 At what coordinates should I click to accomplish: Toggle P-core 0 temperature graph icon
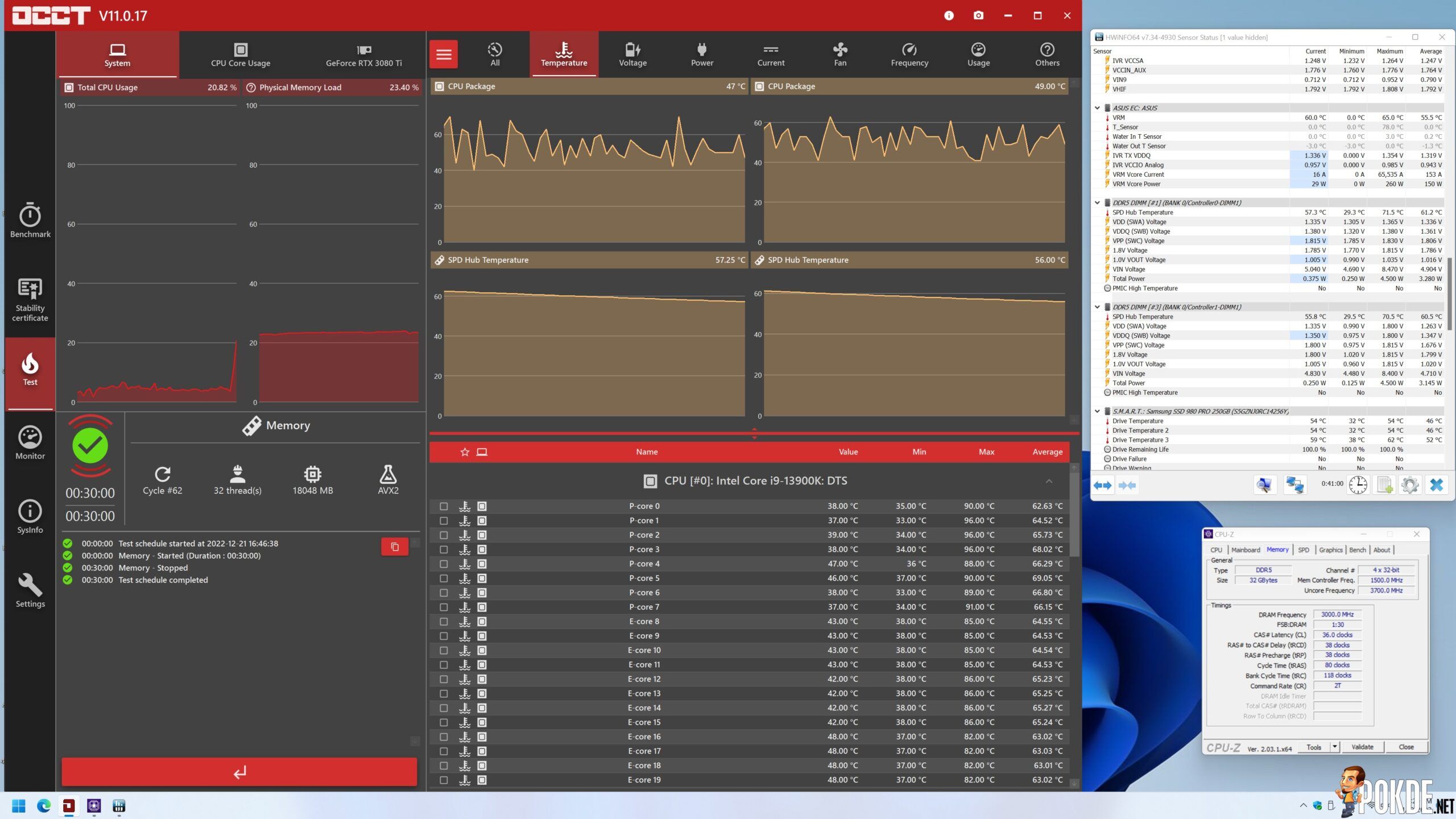pyautogui.click(x=465, y=506)
